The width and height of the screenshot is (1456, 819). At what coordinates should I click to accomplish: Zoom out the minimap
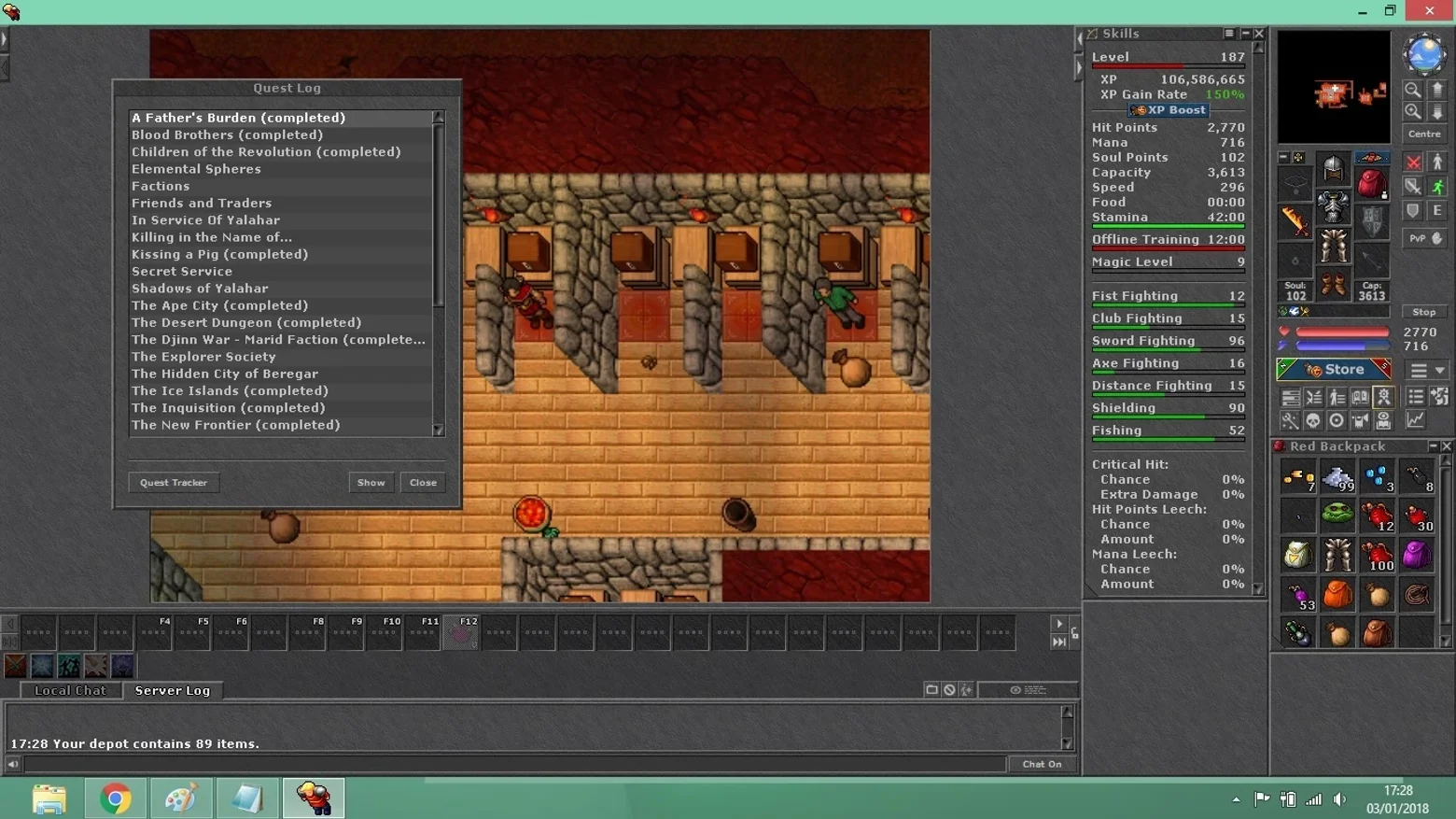[x=1413, y=90]
